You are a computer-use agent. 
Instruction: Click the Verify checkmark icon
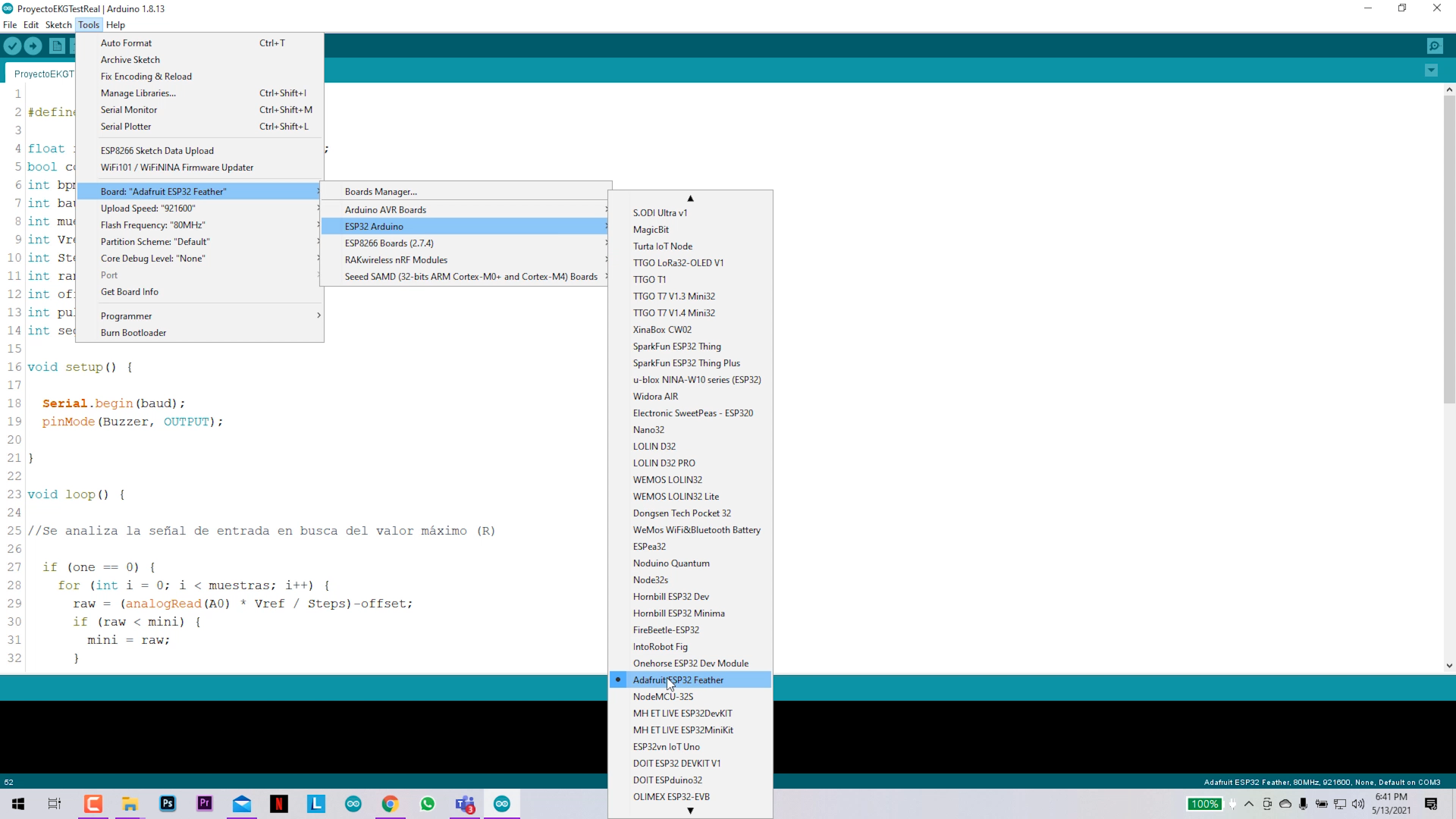12,45
